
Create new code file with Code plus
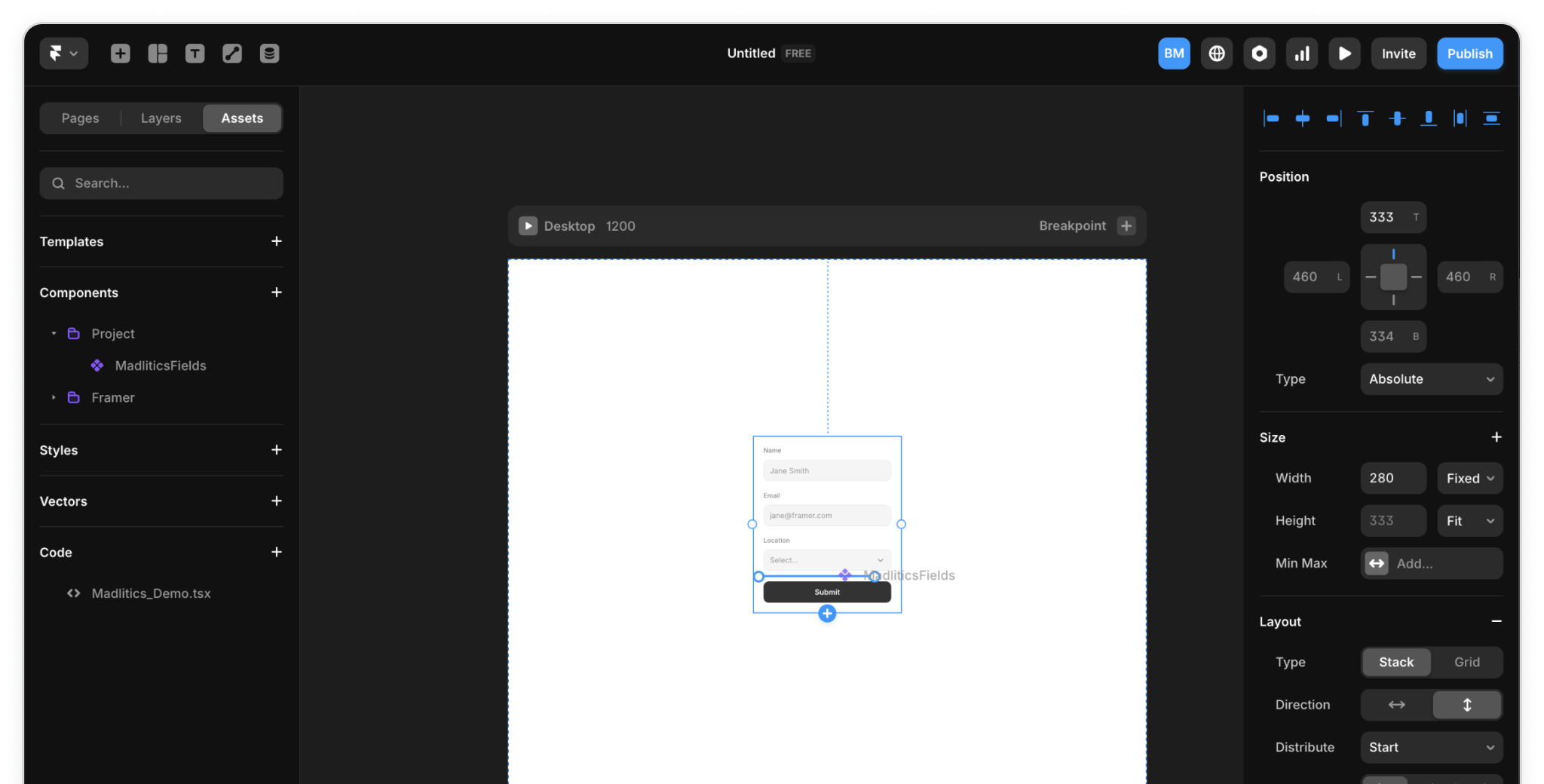(277, 553)
